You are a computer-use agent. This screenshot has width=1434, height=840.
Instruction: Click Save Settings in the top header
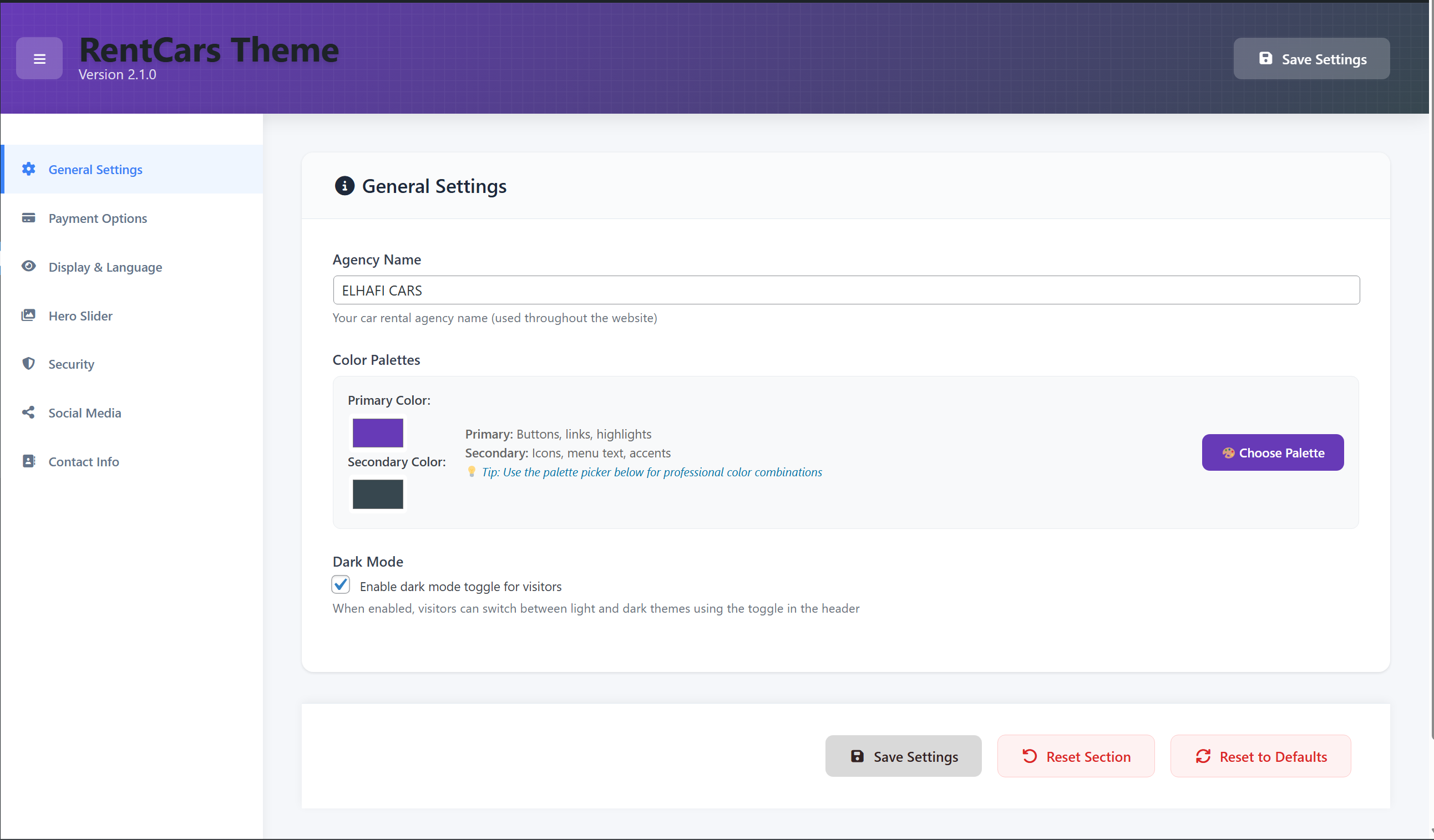(1311, 59)
